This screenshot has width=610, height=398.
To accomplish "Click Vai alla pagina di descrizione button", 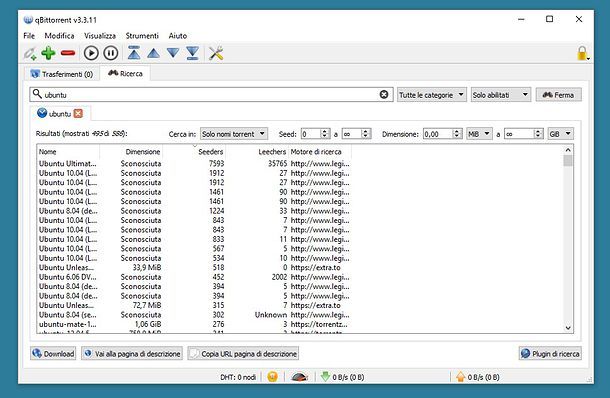I will (132, 354).
